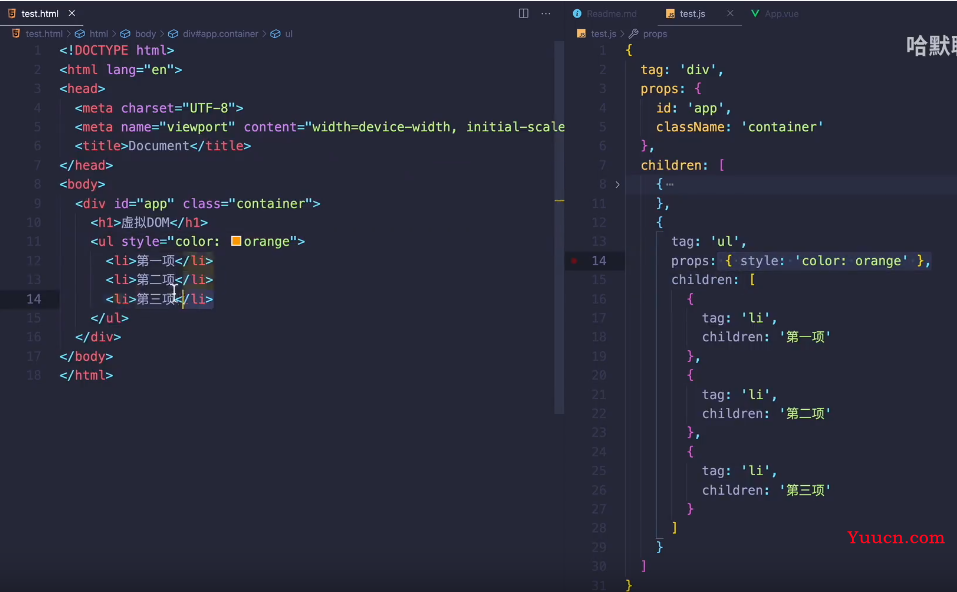Remove the breakpoint on line 14 in test.js
Image resolution: width=957 pixels, height=592 pixels.
click(x=574, y=261)
